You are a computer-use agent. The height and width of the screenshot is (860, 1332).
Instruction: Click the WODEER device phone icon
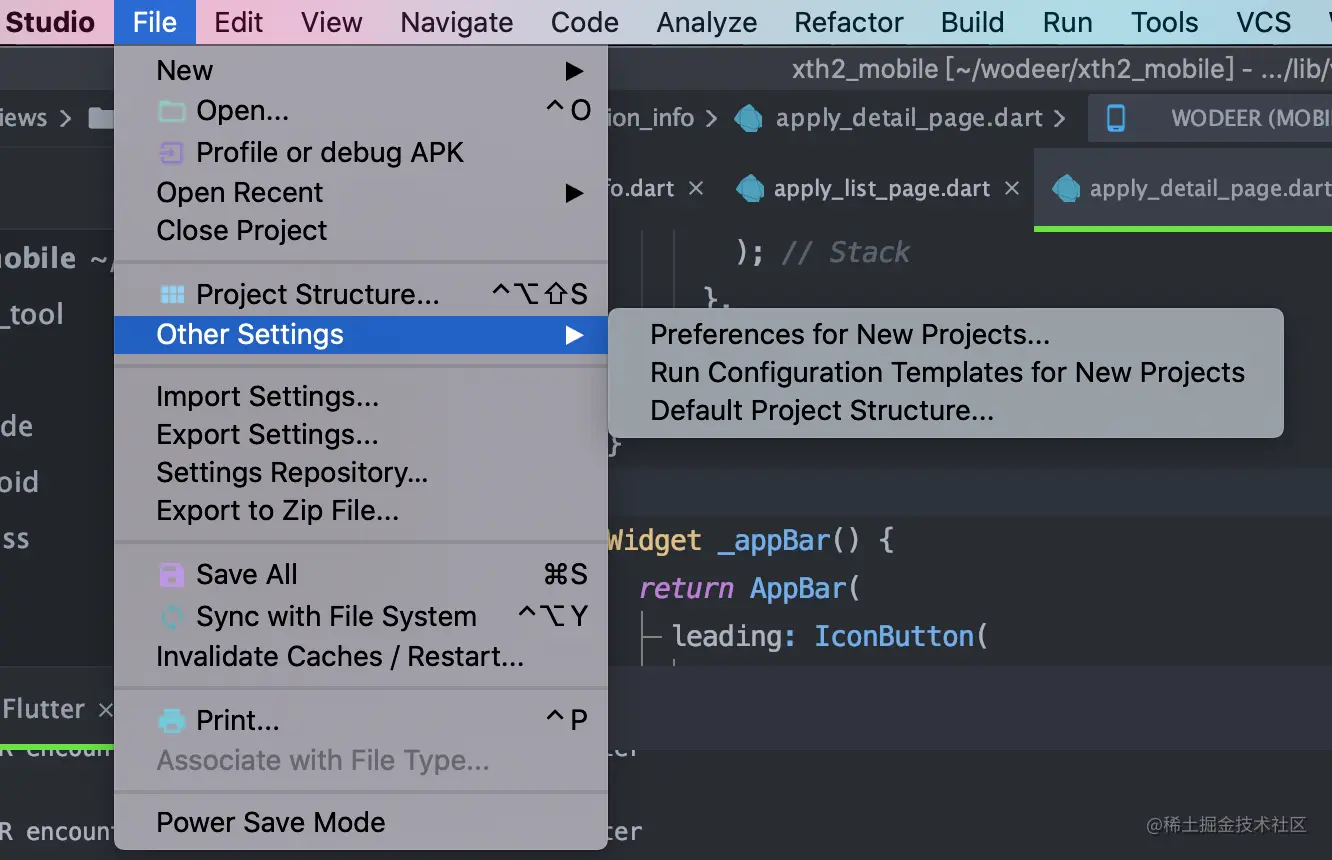[x=1116, y=119]
